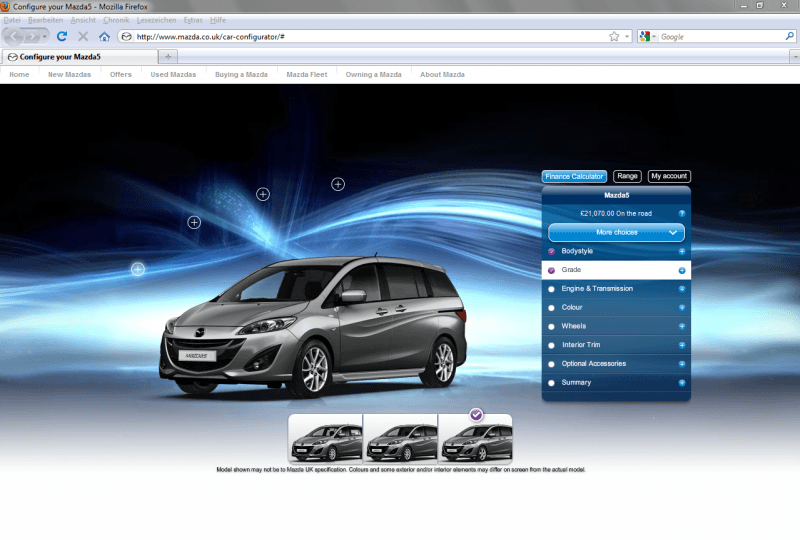
Task: Select the third checked Mazda5 thumbnail
Action: [x=476, y=439]
